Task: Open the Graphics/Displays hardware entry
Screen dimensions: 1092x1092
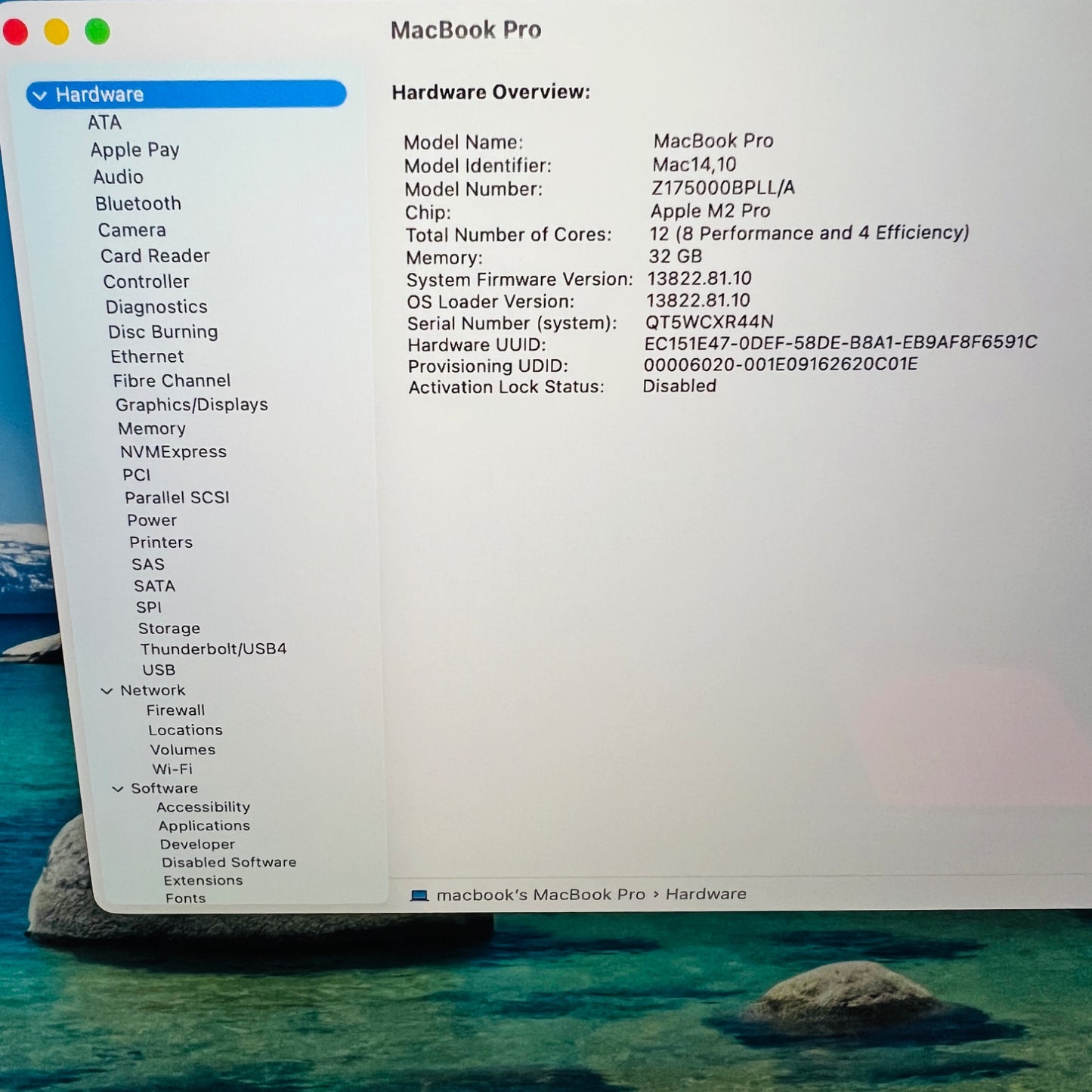Action: 191,405
